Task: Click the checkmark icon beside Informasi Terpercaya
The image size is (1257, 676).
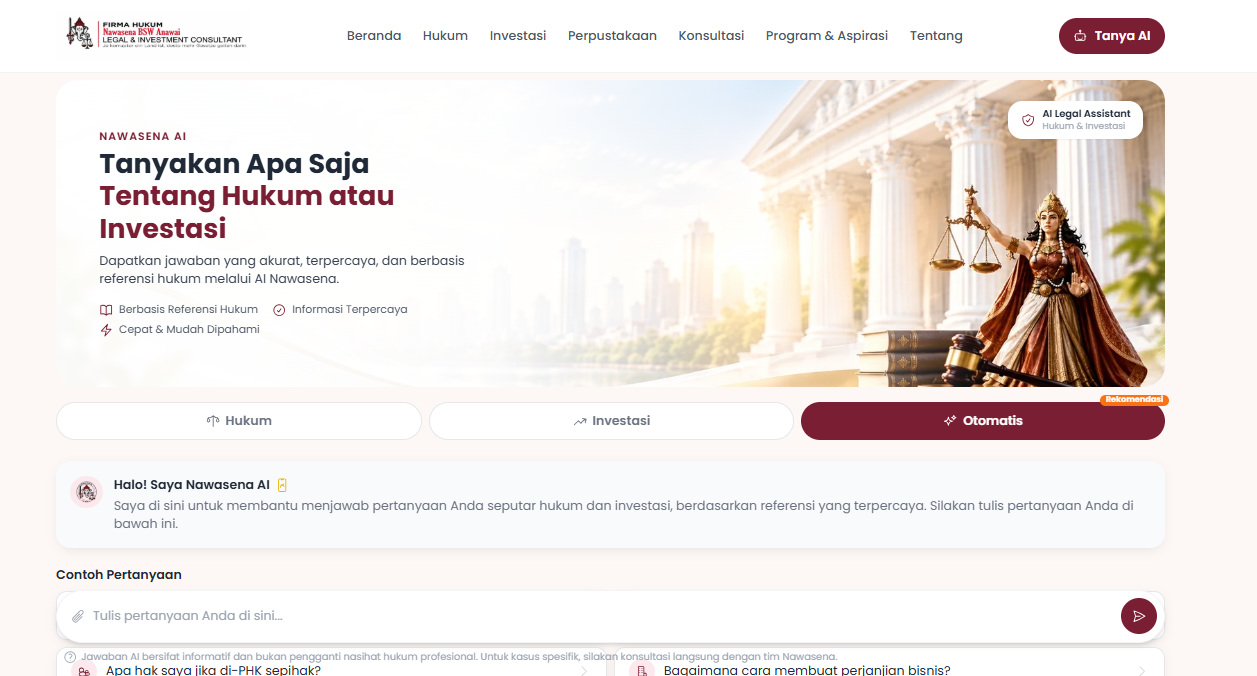Action: point(279,310)
